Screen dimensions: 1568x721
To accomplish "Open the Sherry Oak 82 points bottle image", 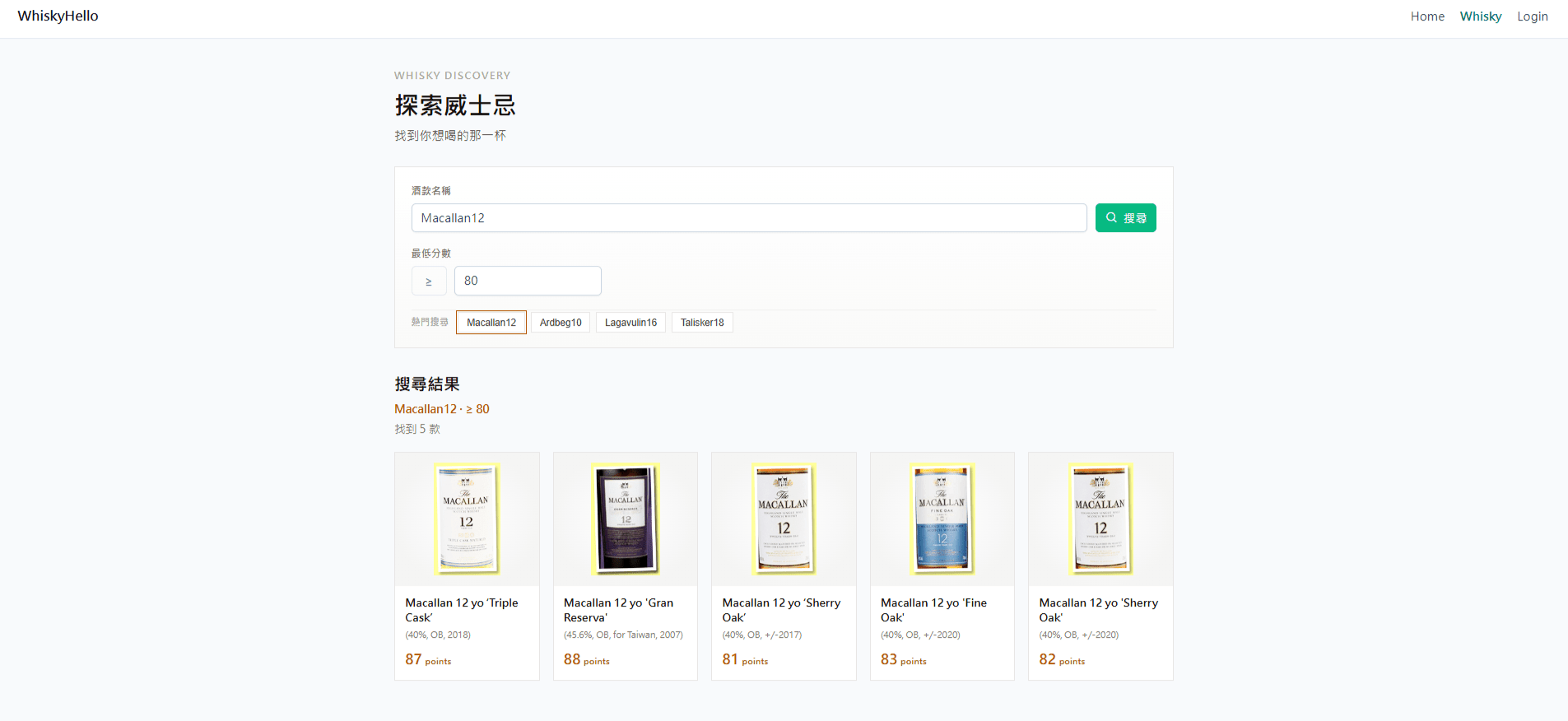I will pos(1100,519).
